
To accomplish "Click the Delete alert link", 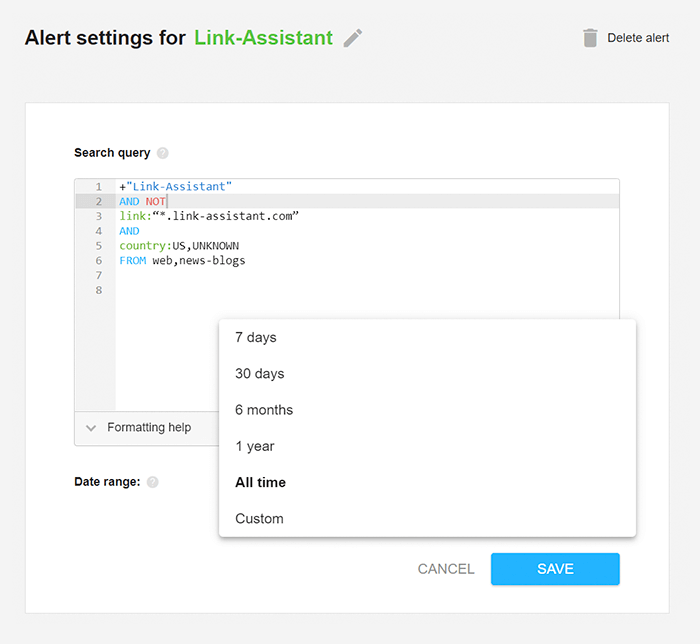I will 638,38.
